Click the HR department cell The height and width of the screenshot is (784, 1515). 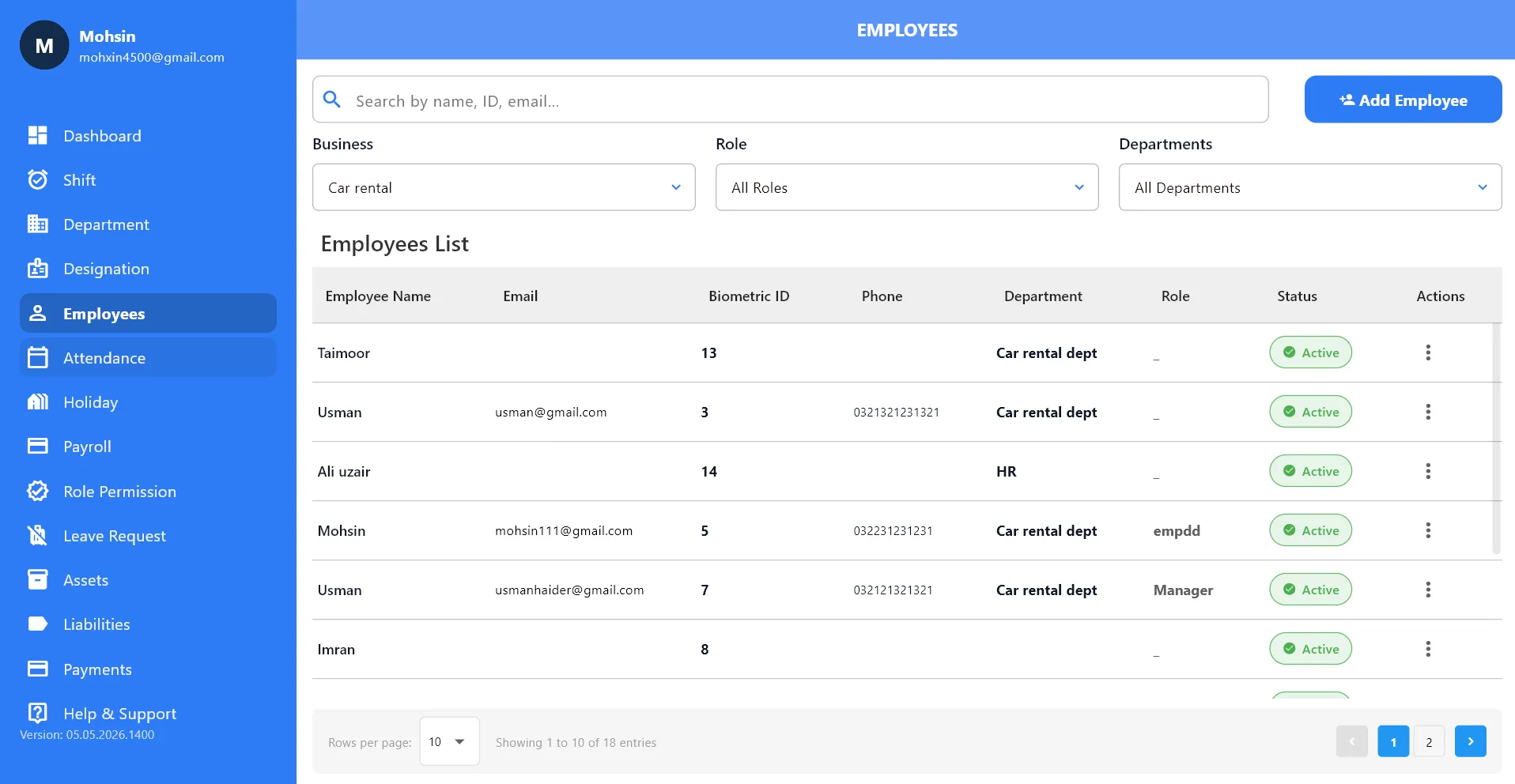[x=1007, y=471]
